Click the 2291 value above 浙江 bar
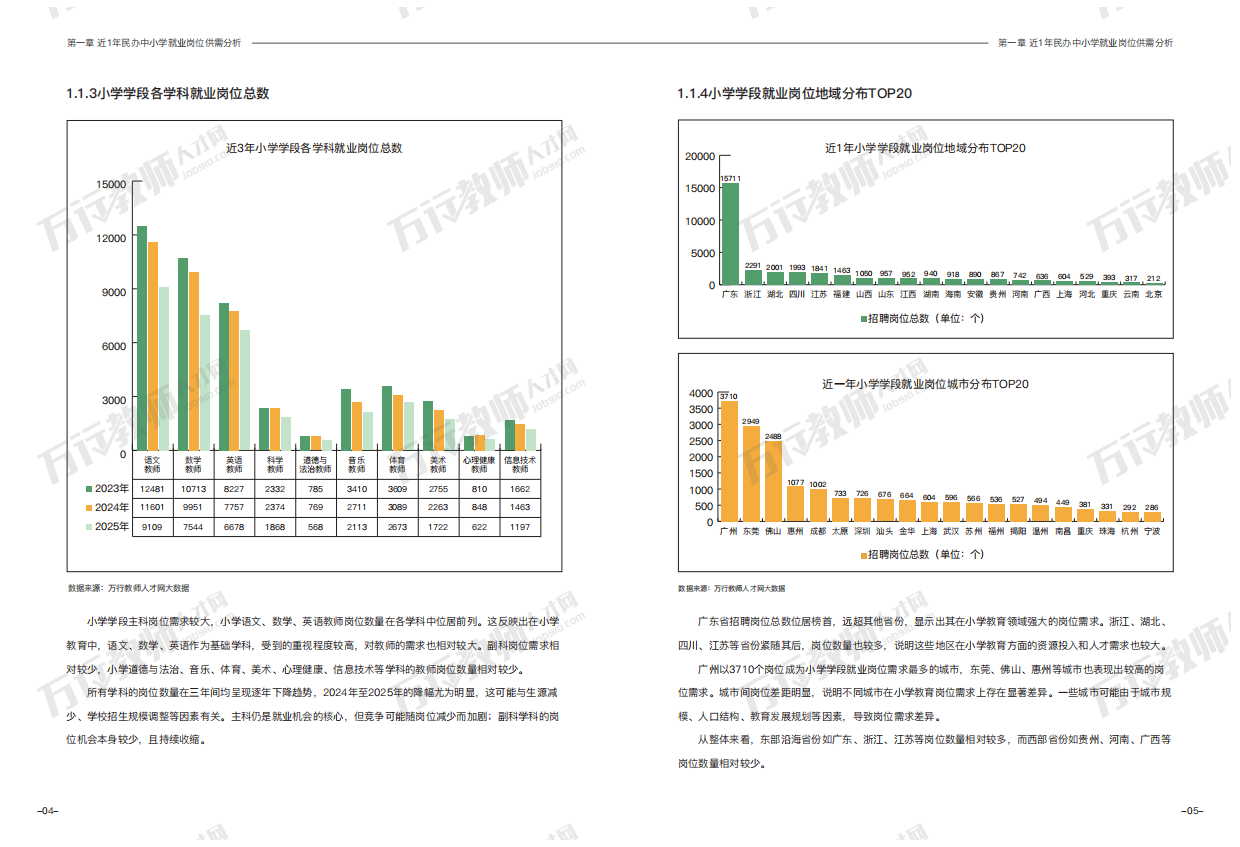The image size is (1240, 847). point(753,266)
